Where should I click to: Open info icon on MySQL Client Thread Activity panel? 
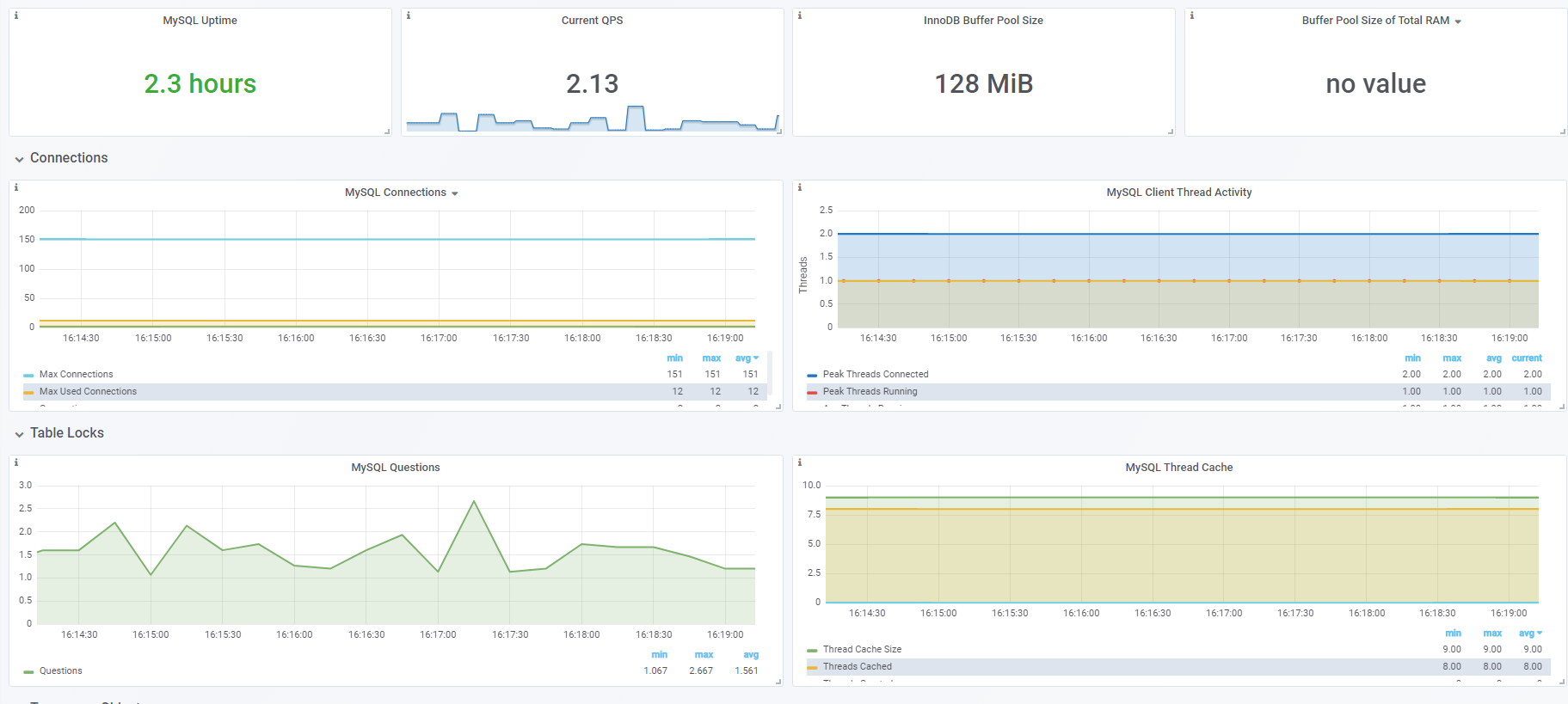pos(800,187)
